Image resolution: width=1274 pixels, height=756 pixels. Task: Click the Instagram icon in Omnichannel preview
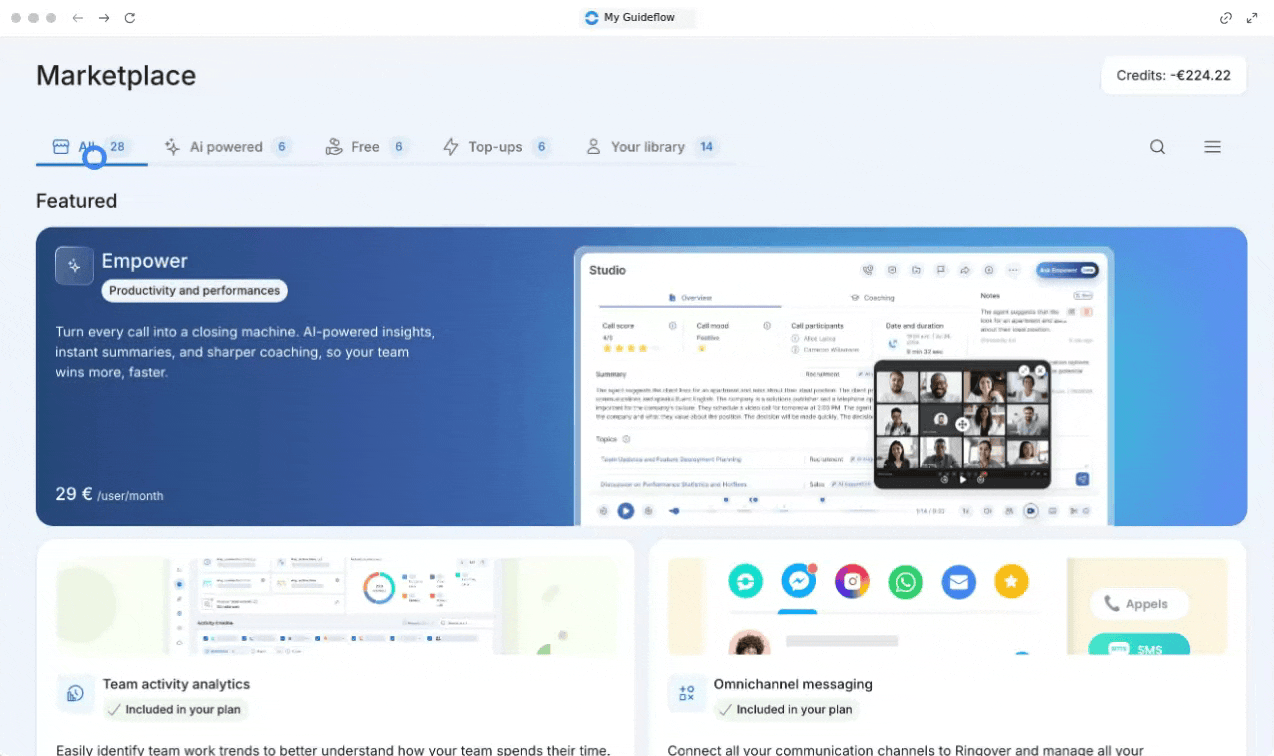(x=852, y=581)
